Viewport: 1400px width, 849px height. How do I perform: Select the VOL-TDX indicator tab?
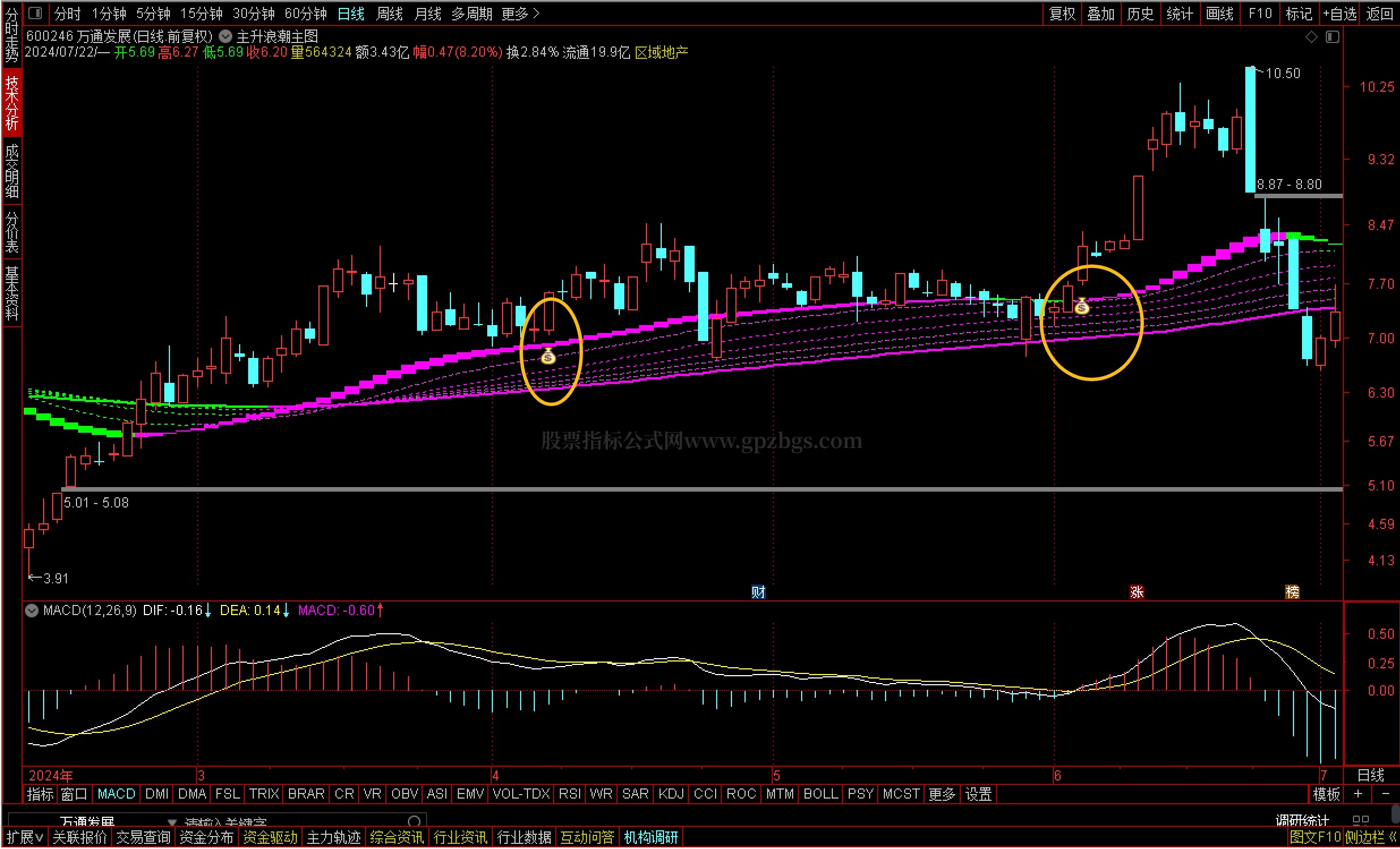pyautogui.click(x=521, y=794)
